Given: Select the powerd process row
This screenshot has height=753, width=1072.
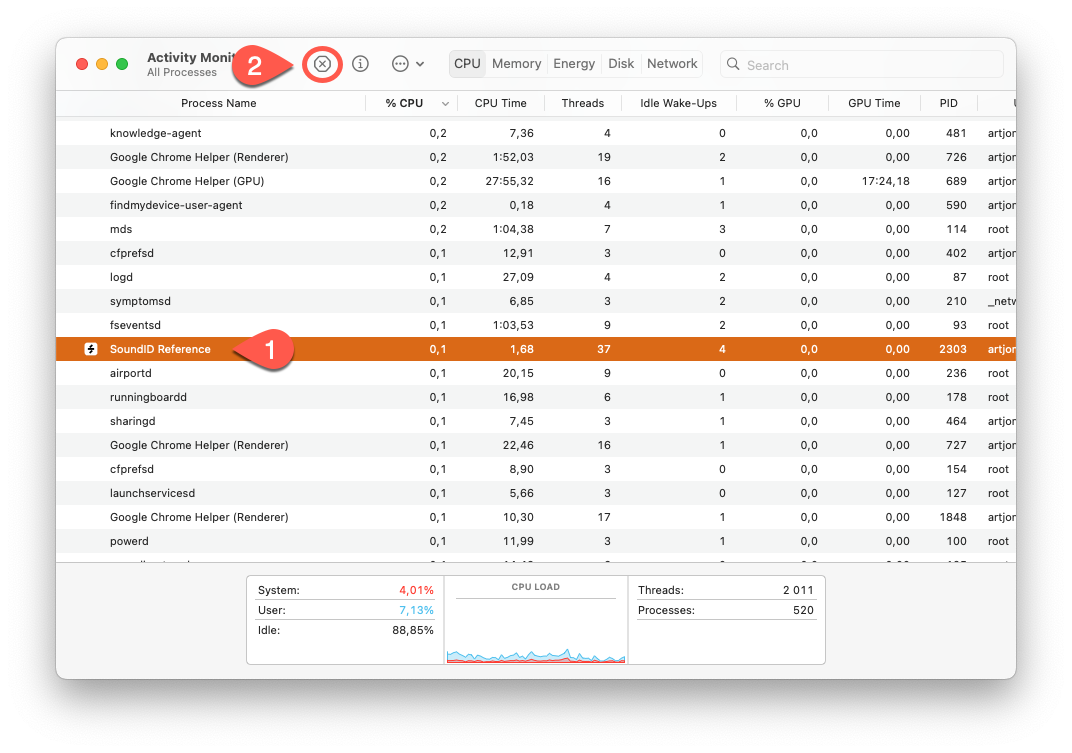Looking at the screenshot, I should [x=536, y=541].
